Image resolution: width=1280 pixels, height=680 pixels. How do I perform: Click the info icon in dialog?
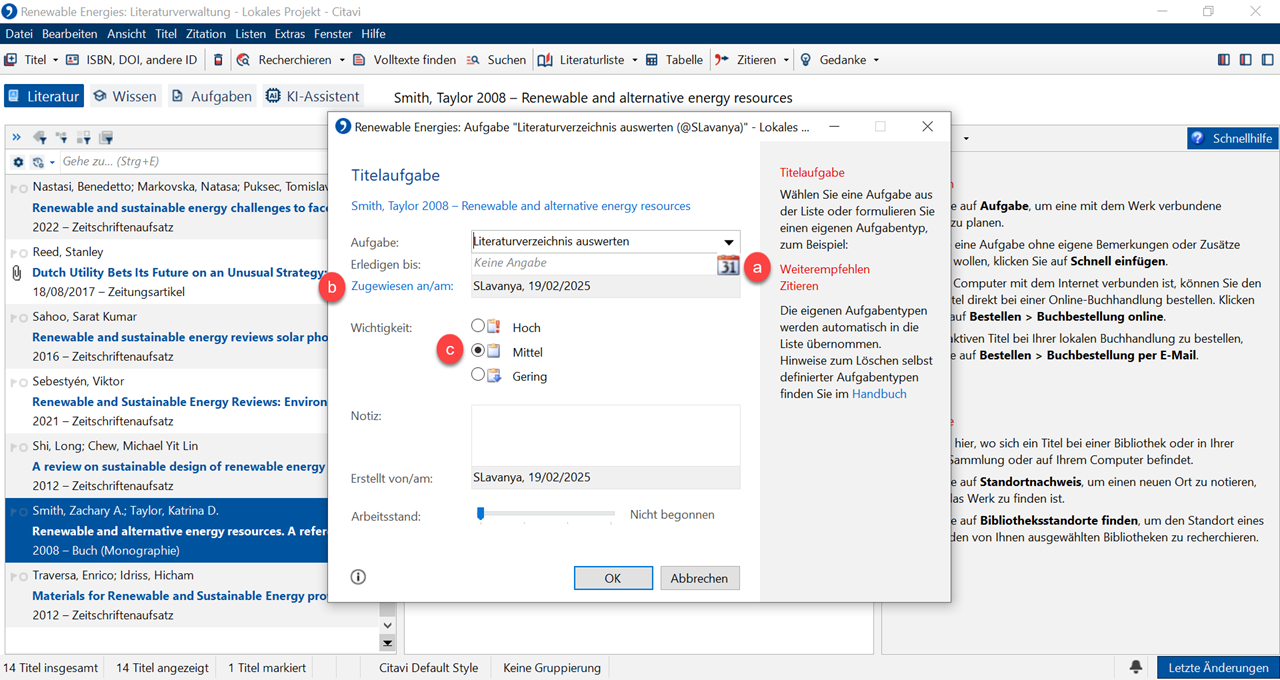(358, 577)
